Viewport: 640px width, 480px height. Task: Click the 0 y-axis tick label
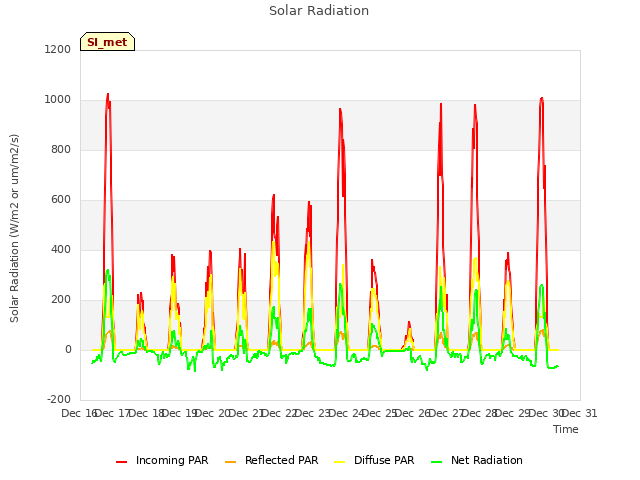[x=68, y=349]
